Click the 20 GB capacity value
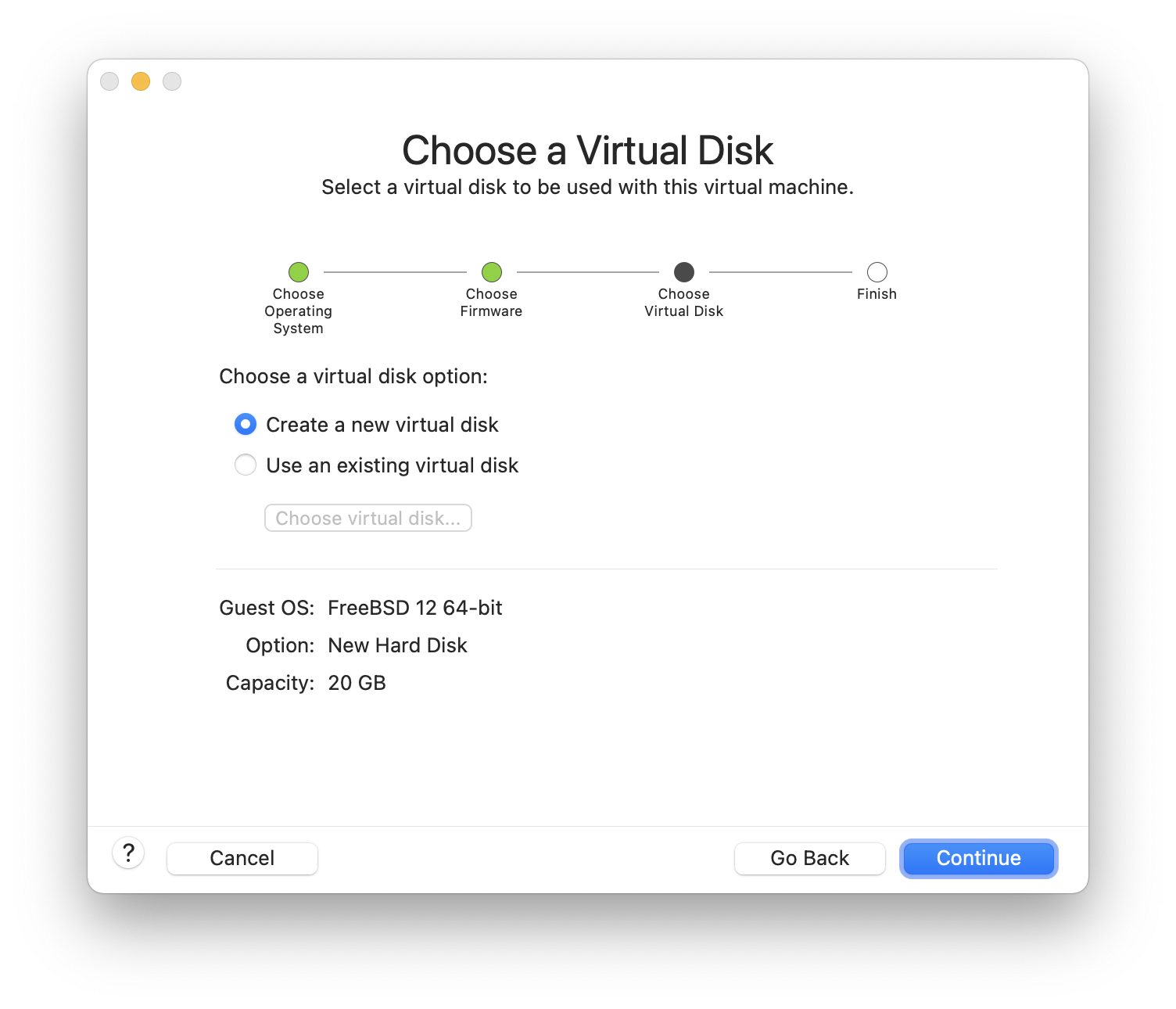Image resolution: width=1176 pixels, height=1009 pixels. coord(357,683)
